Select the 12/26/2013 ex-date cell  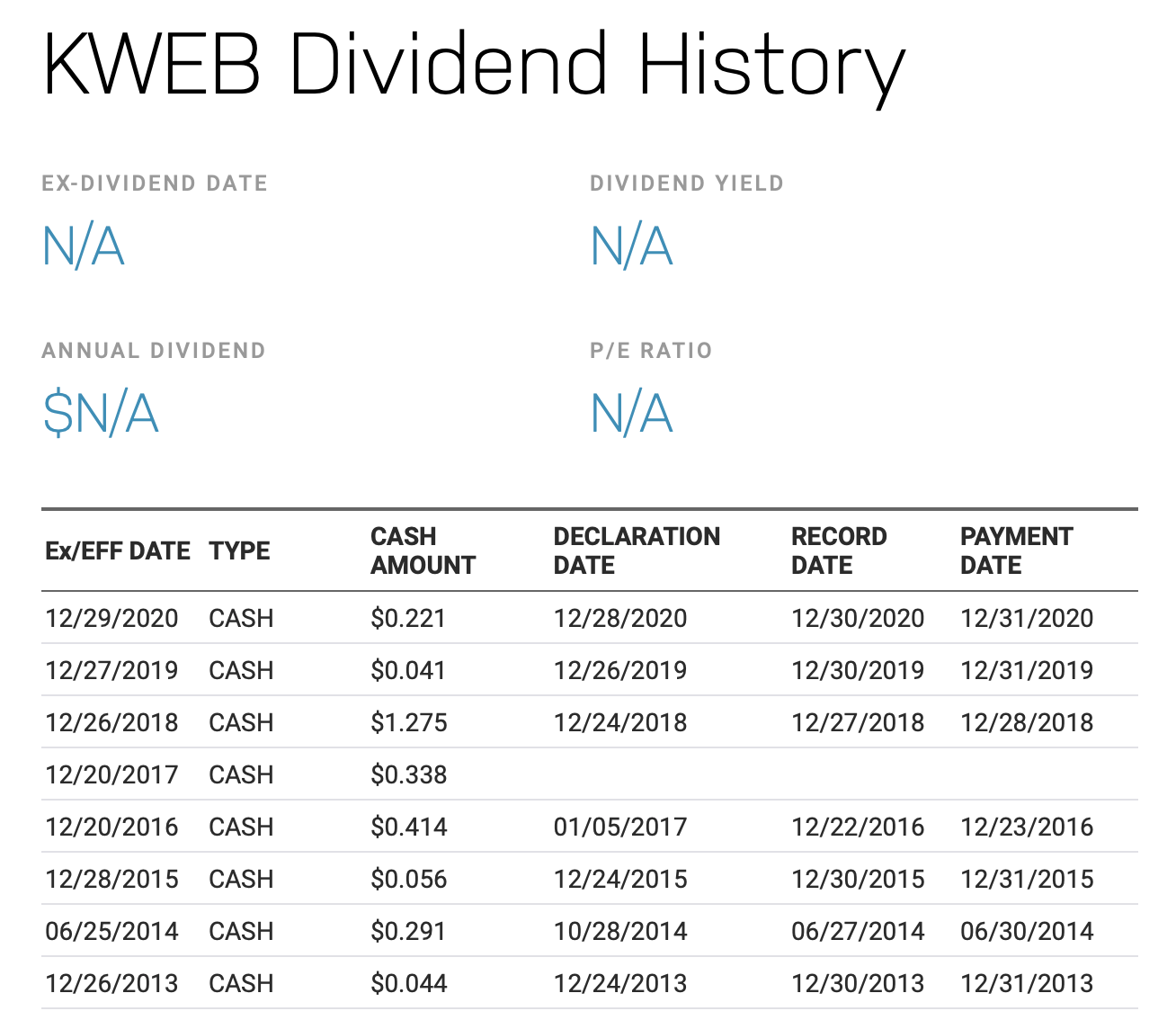[111, 984]
